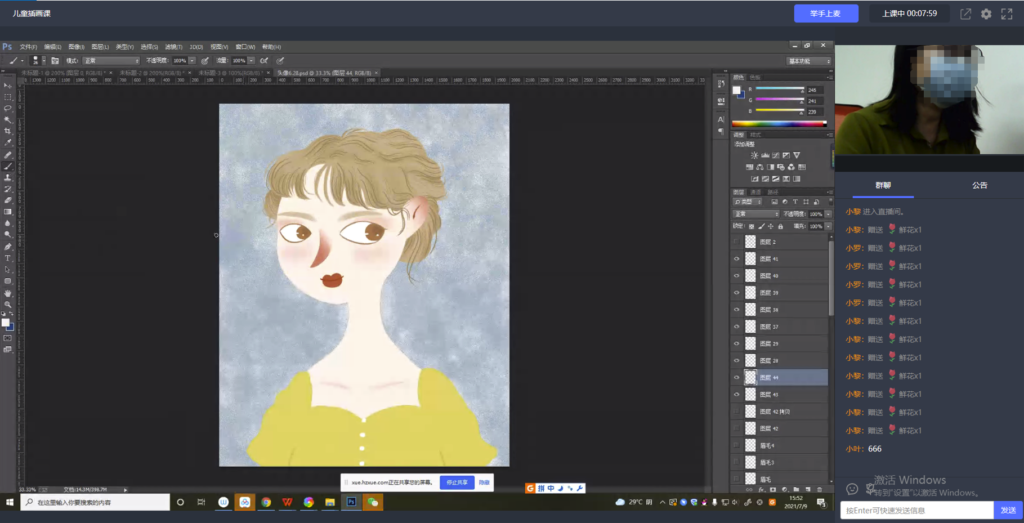This screenshot has width=1024, height=523.
Task: Select the Brush tool in toolbox
Action: [8, 166]
